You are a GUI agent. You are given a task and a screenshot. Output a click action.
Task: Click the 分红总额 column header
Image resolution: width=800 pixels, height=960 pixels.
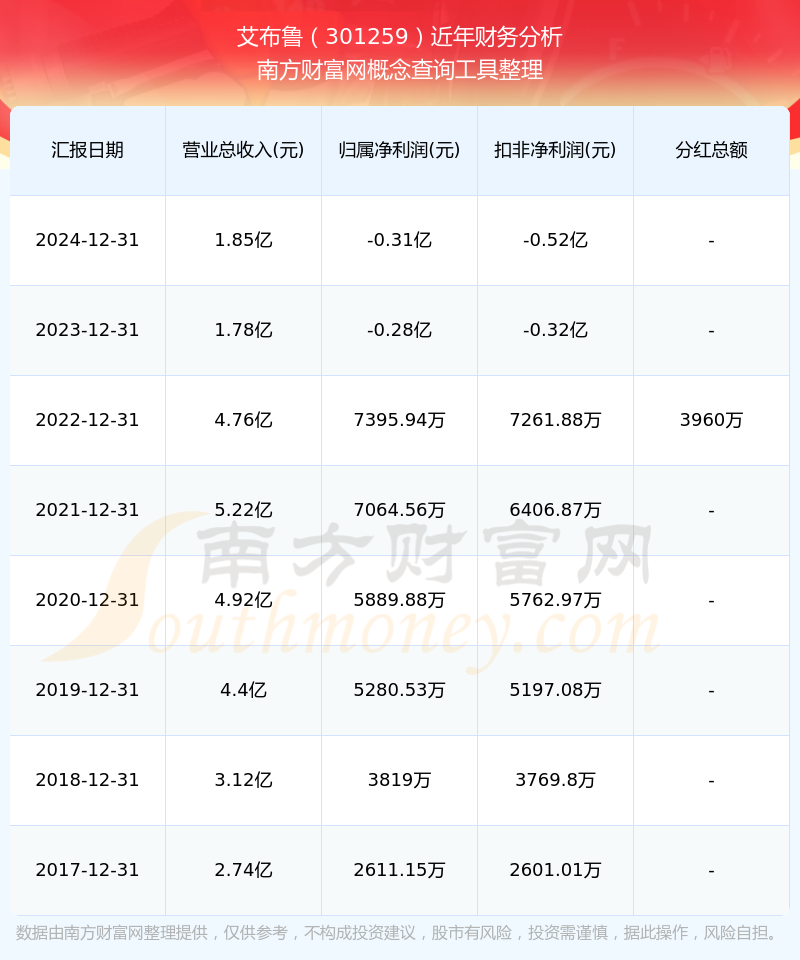click(711, 150)
